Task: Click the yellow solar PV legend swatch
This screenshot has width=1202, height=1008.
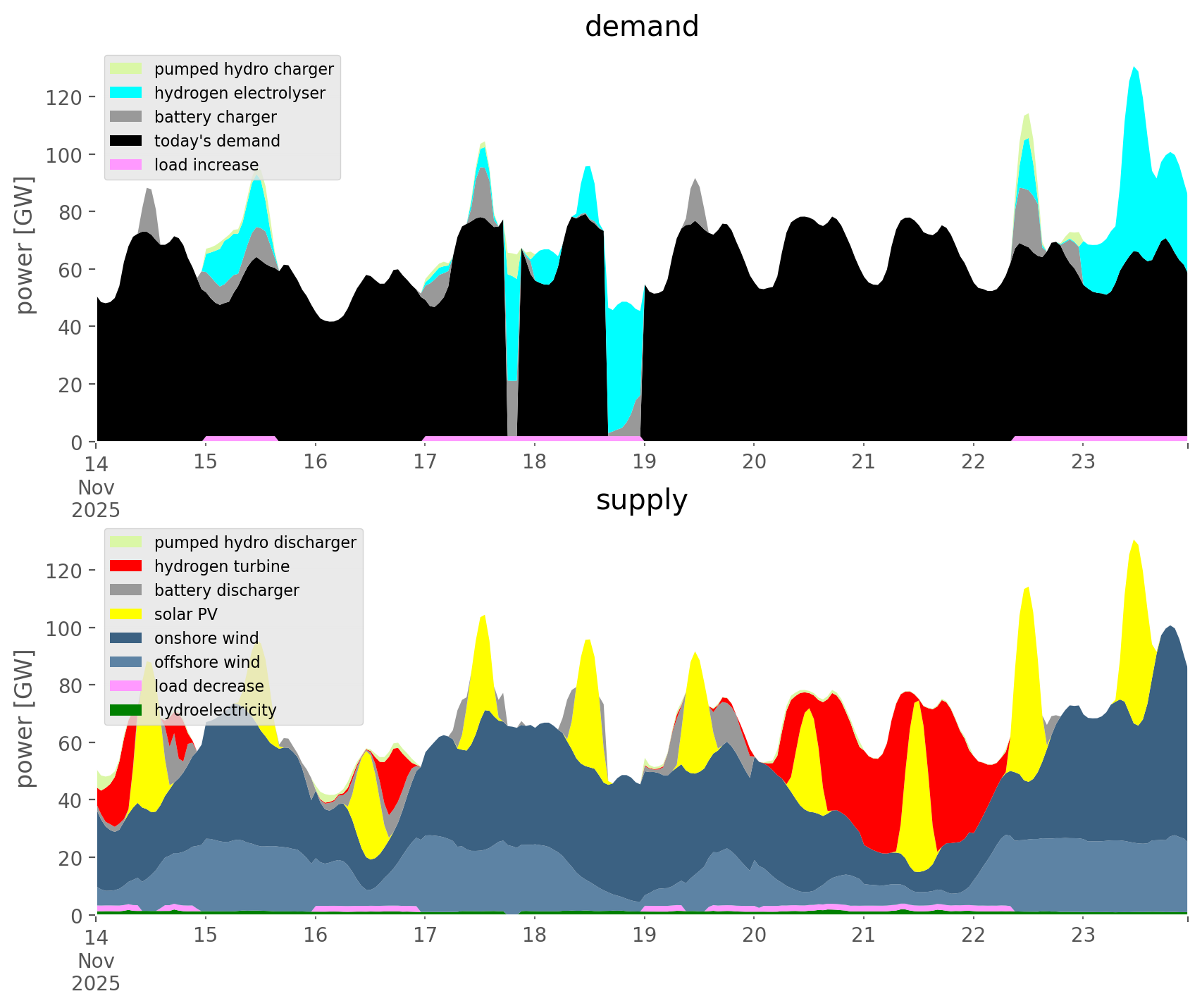Action: click(x=127, y=614)
